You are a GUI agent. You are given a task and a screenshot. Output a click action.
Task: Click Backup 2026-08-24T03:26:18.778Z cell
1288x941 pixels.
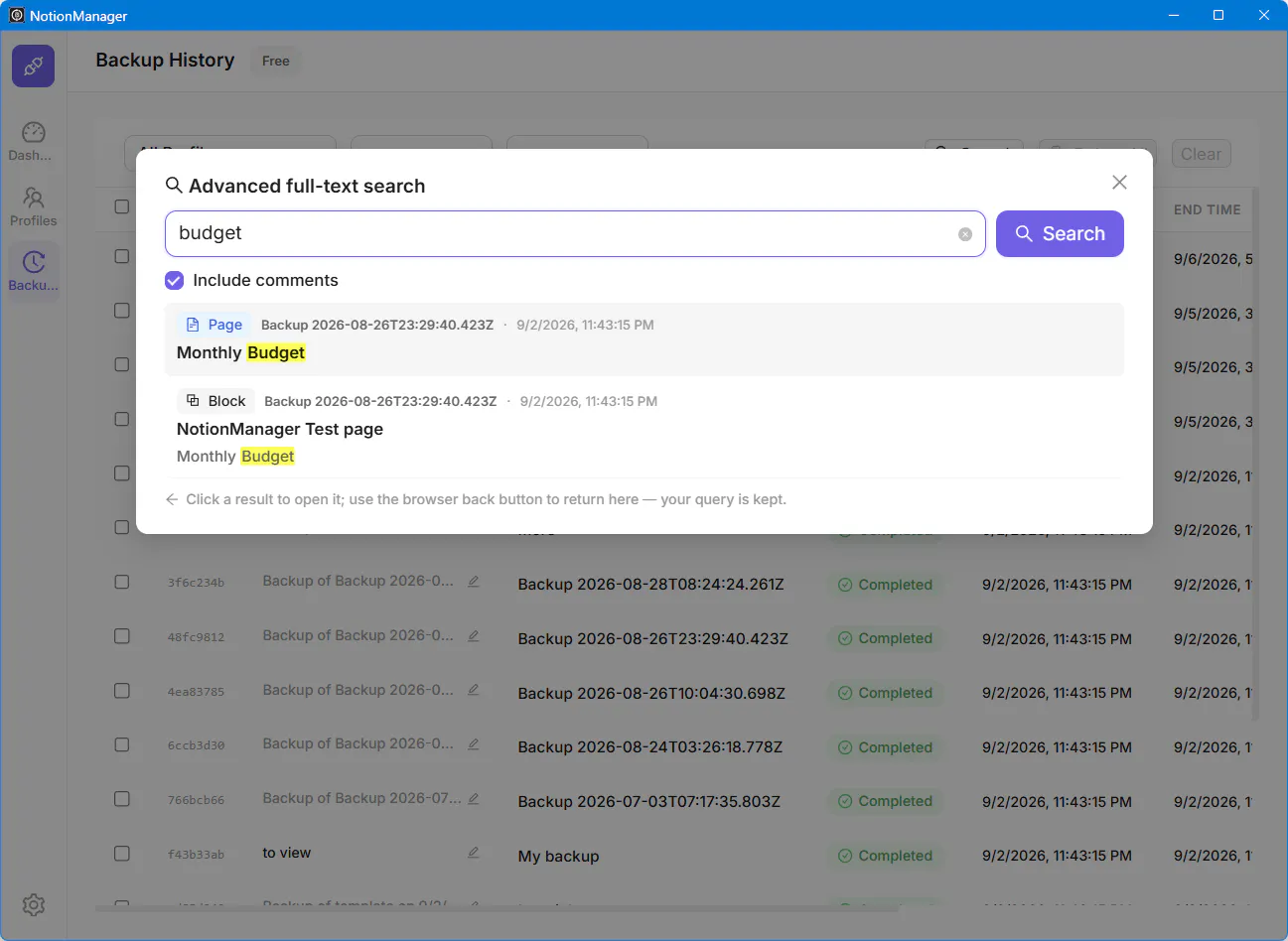(x=649, y=747)
